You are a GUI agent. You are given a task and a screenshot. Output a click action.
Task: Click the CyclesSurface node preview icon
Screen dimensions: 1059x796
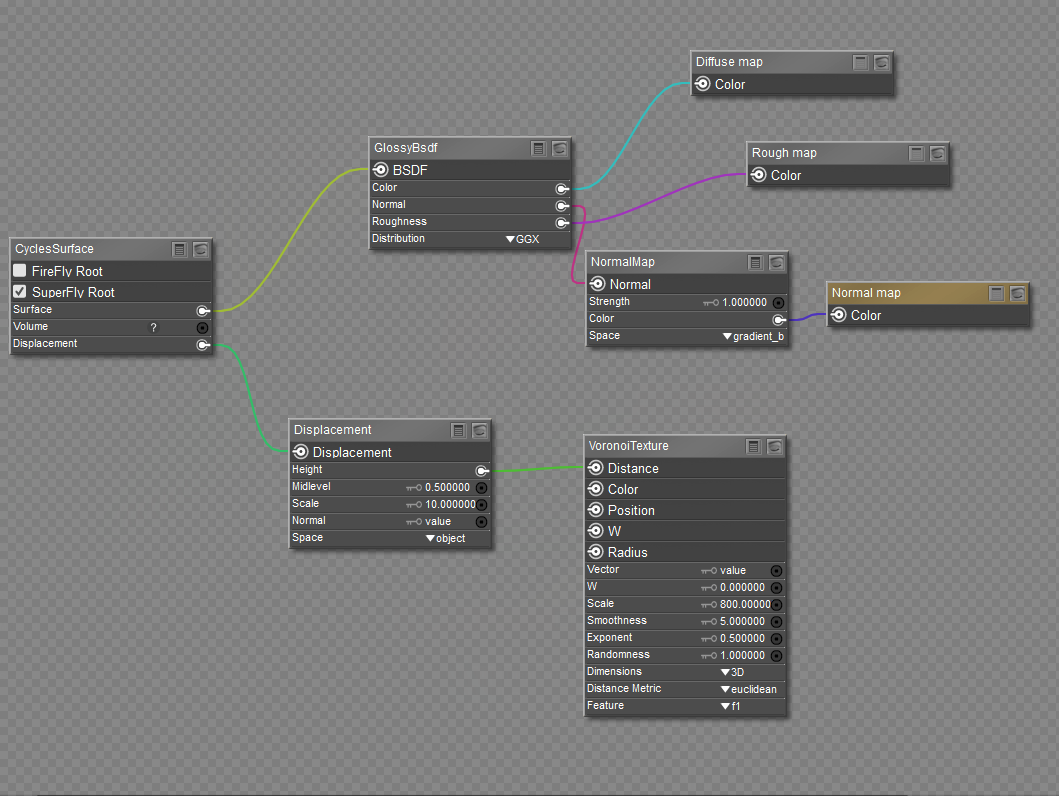[x=201, y=250]
